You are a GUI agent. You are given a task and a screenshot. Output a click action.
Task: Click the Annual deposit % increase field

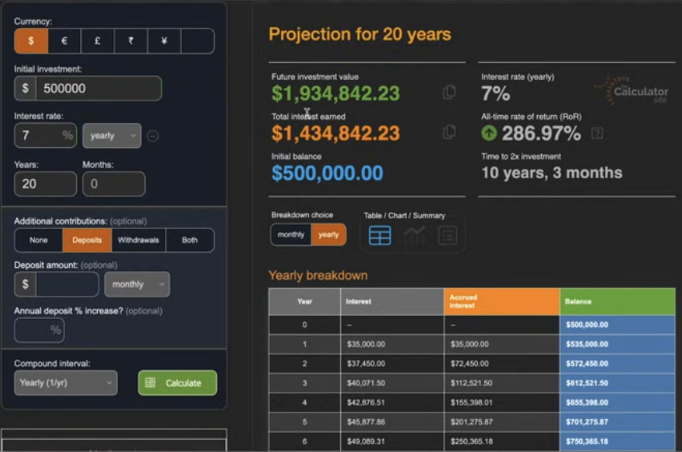pyautogui.click(x=39, y=330)
